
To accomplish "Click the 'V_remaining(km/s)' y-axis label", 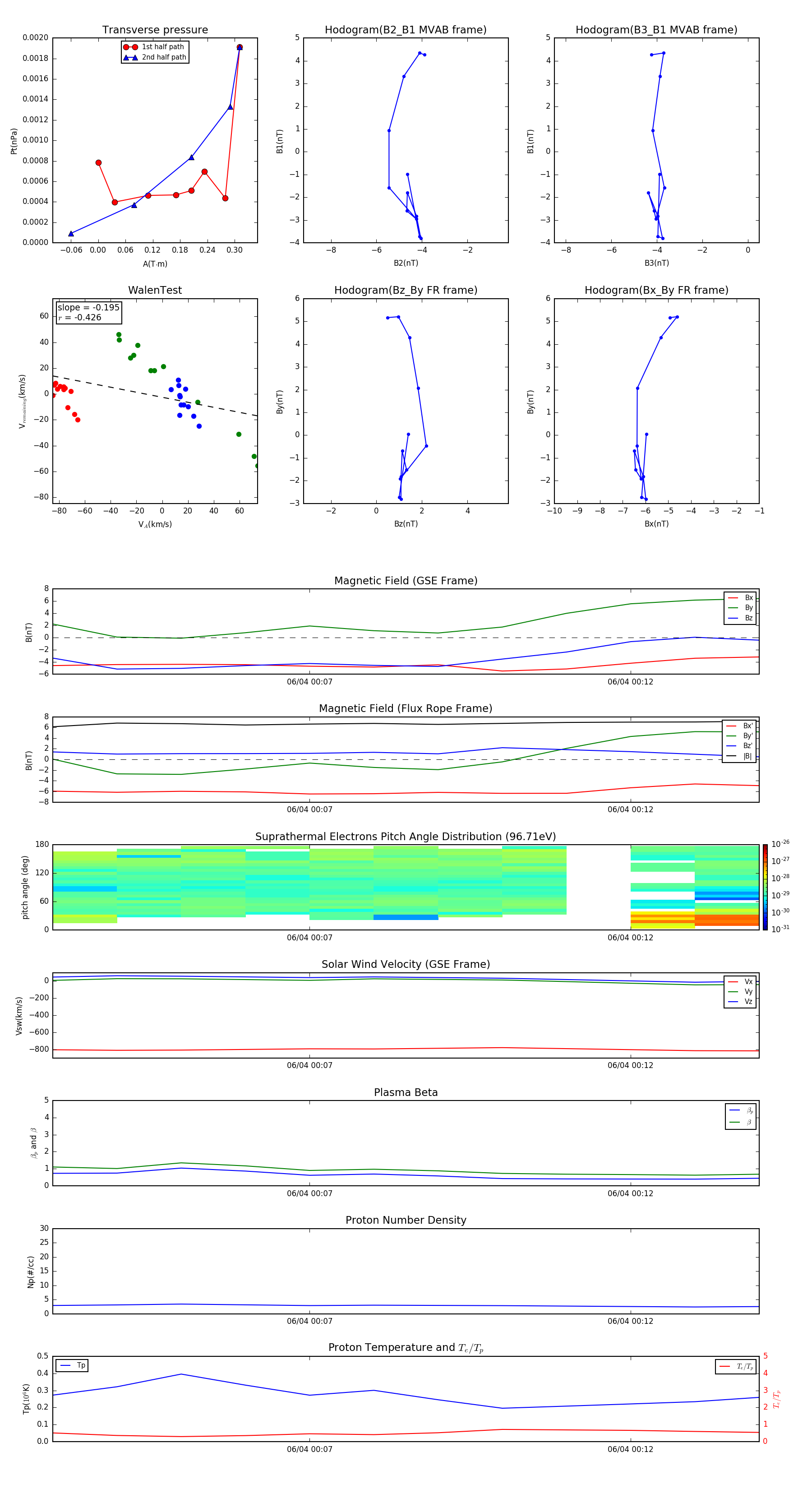I will pyautogui.click(x=22, y=401).
